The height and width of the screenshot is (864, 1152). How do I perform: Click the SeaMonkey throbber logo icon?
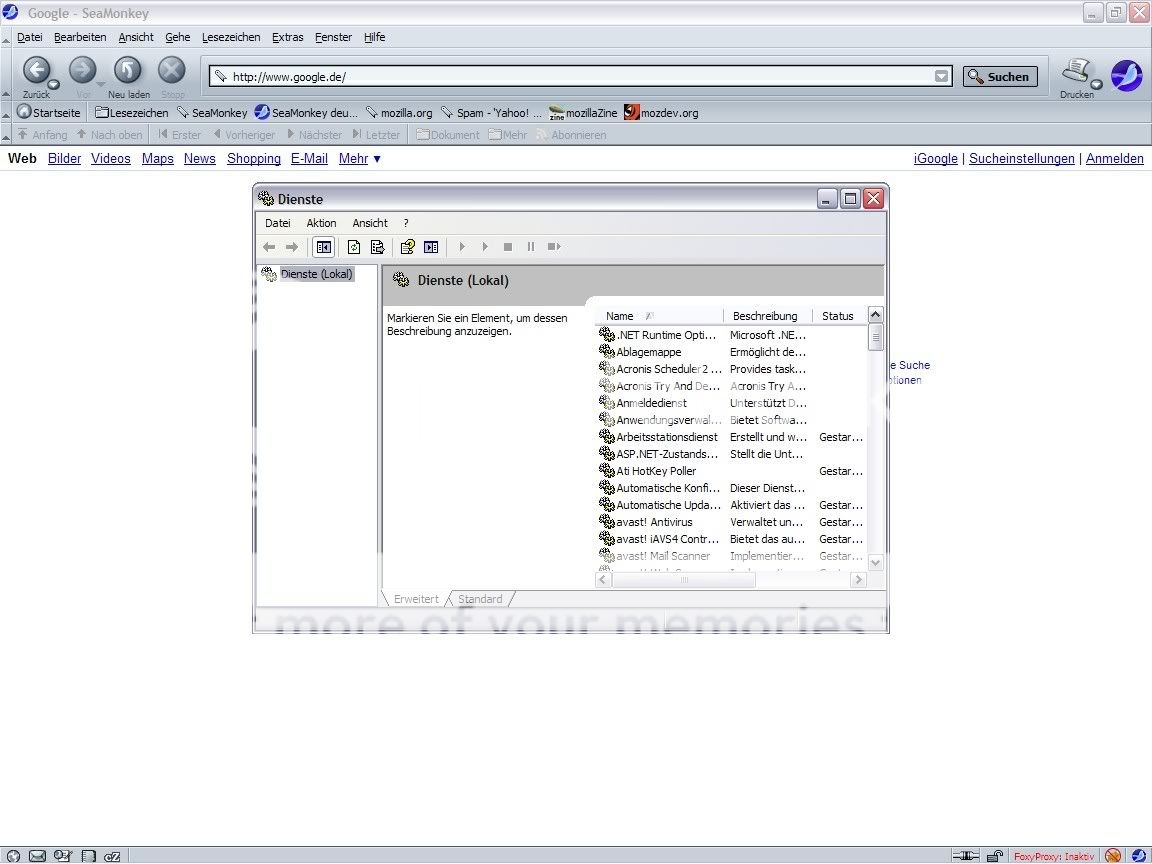(x=1127, y=75)
